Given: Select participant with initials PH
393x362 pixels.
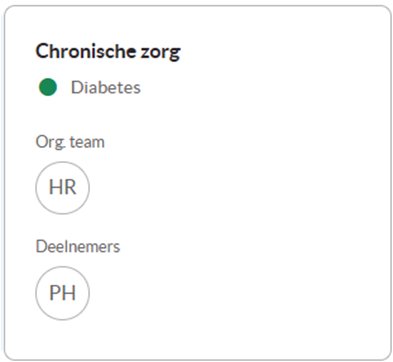Looking at the screenshot, I should tap(62, 293).
